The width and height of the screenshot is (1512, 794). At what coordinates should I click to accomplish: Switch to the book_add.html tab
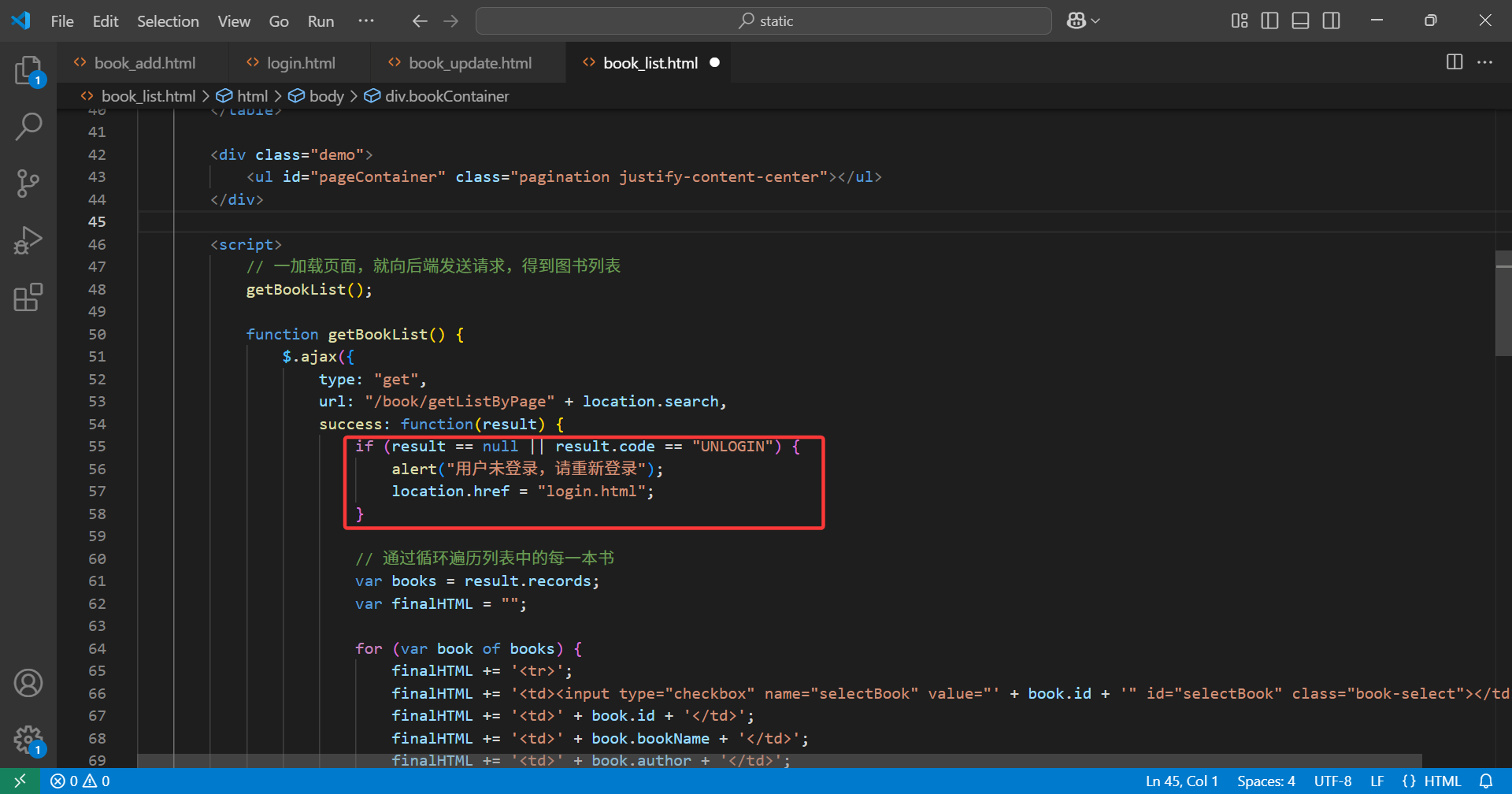tap(143, 62)
